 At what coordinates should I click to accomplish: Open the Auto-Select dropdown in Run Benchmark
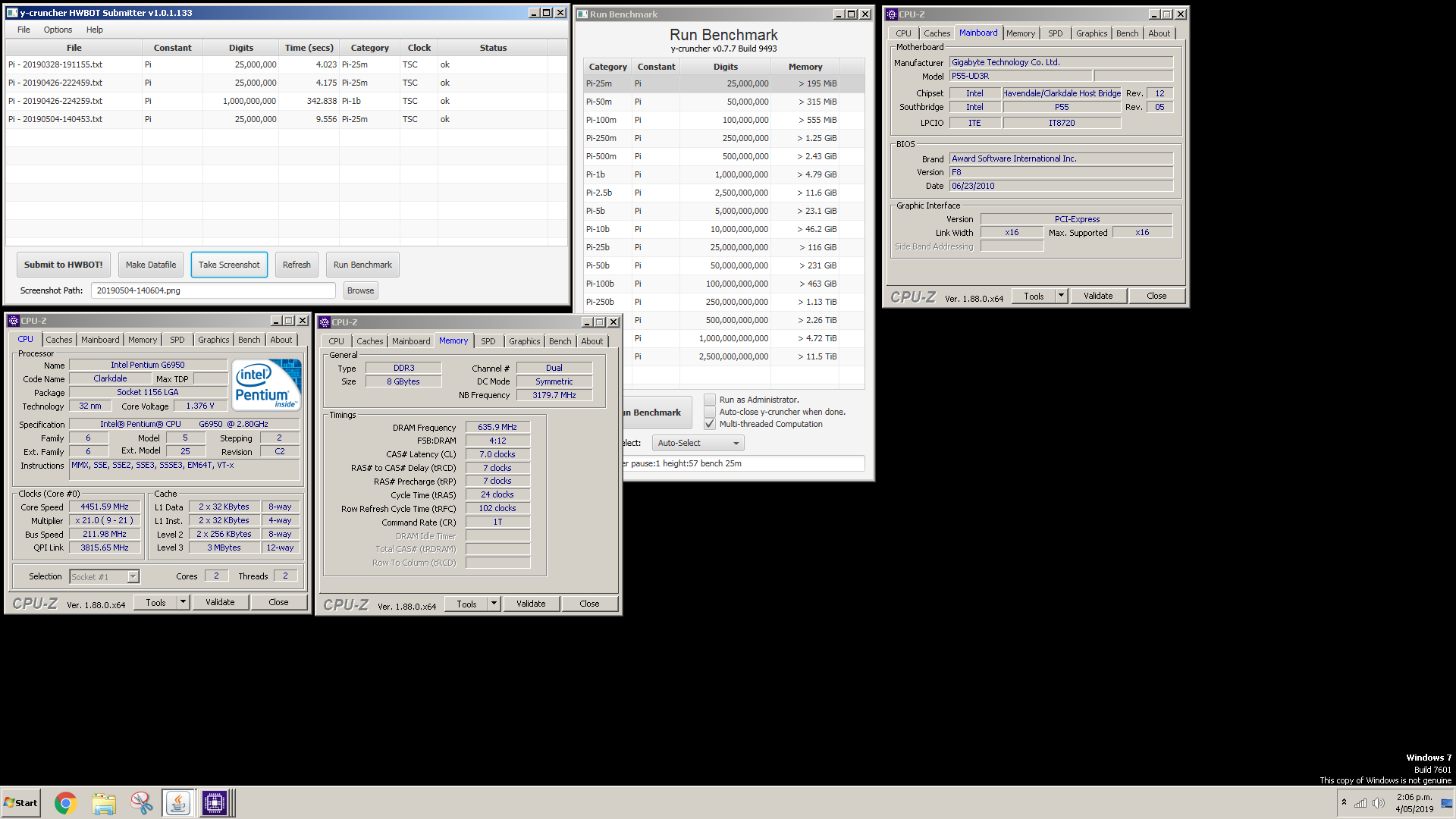click(698, 443)
